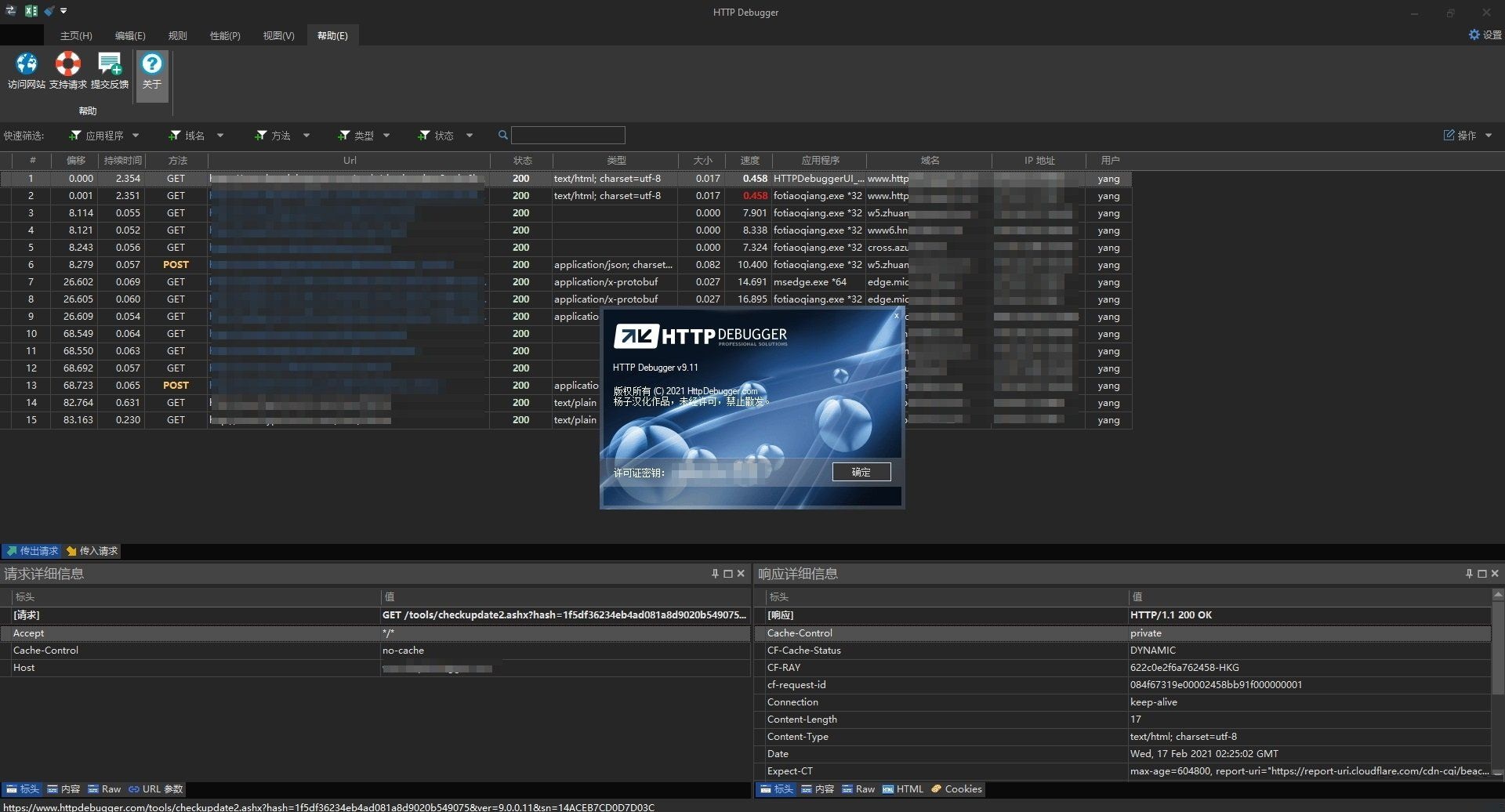Click the HTTP Debugger logo in About dialog

point(701,336)
